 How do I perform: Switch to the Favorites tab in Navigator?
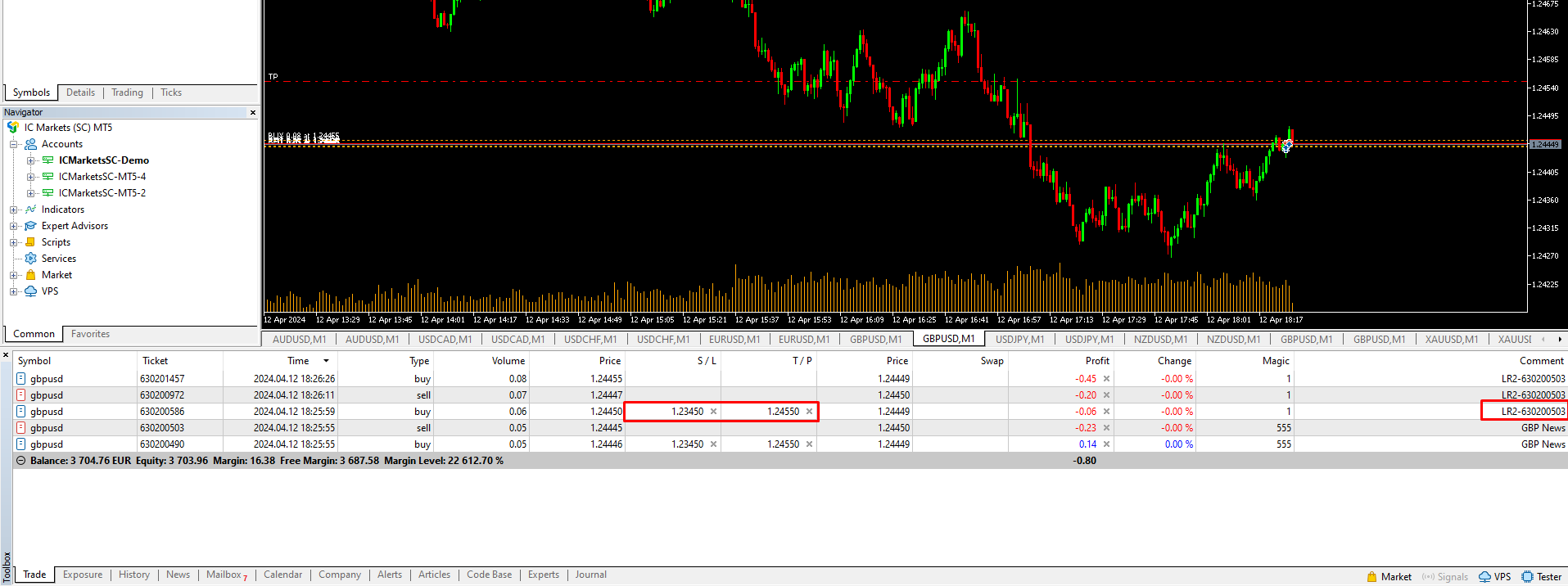tap(90, 334)
